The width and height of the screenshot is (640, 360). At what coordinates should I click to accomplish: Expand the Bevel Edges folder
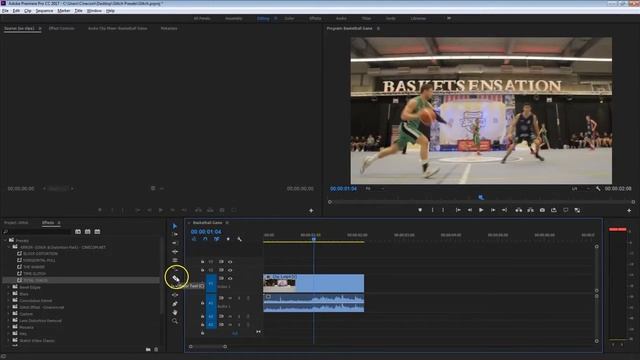(9, 287)
